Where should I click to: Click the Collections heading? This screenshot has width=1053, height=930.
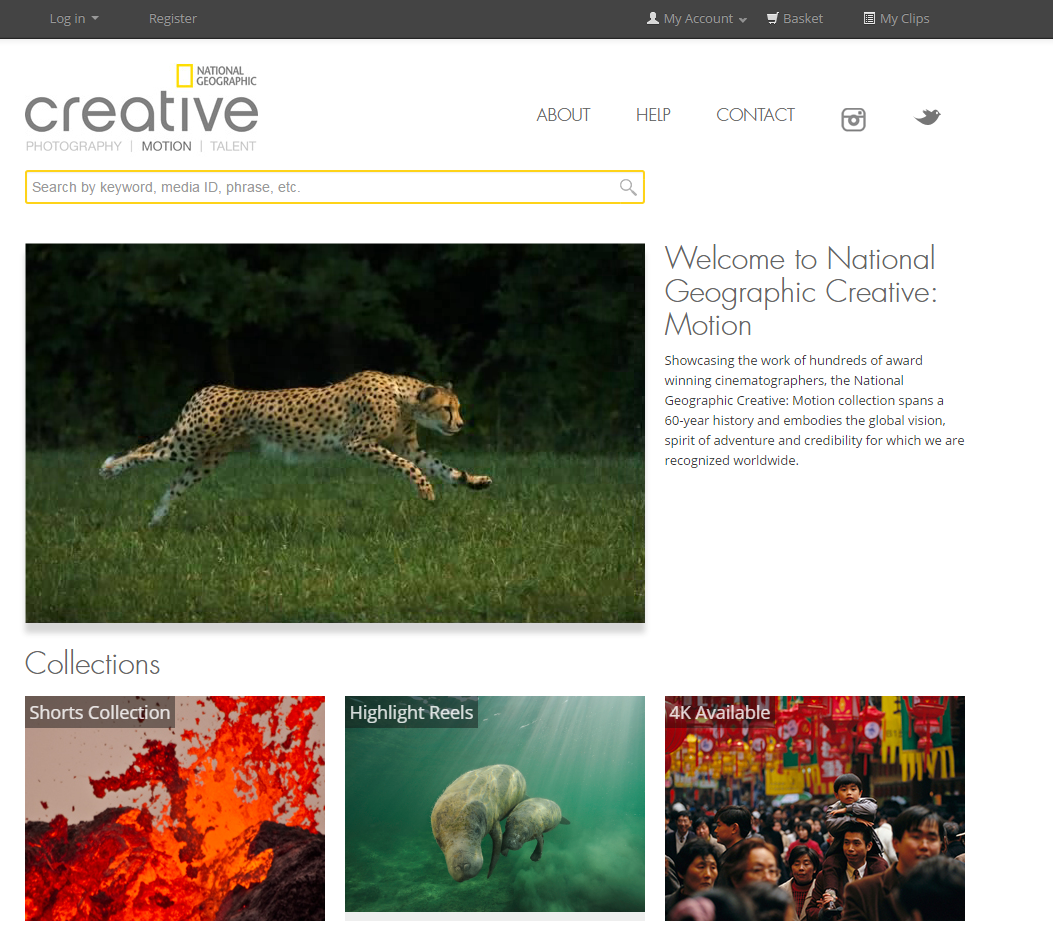pyautogui.click(x=93, y=663)
